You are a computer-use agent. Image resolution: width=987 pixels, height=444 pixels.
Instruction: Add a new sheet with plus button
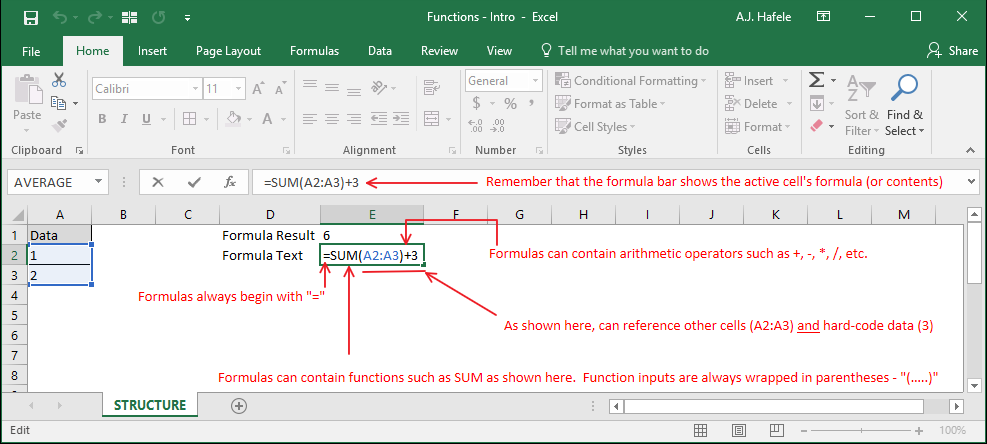pos(239,406)
